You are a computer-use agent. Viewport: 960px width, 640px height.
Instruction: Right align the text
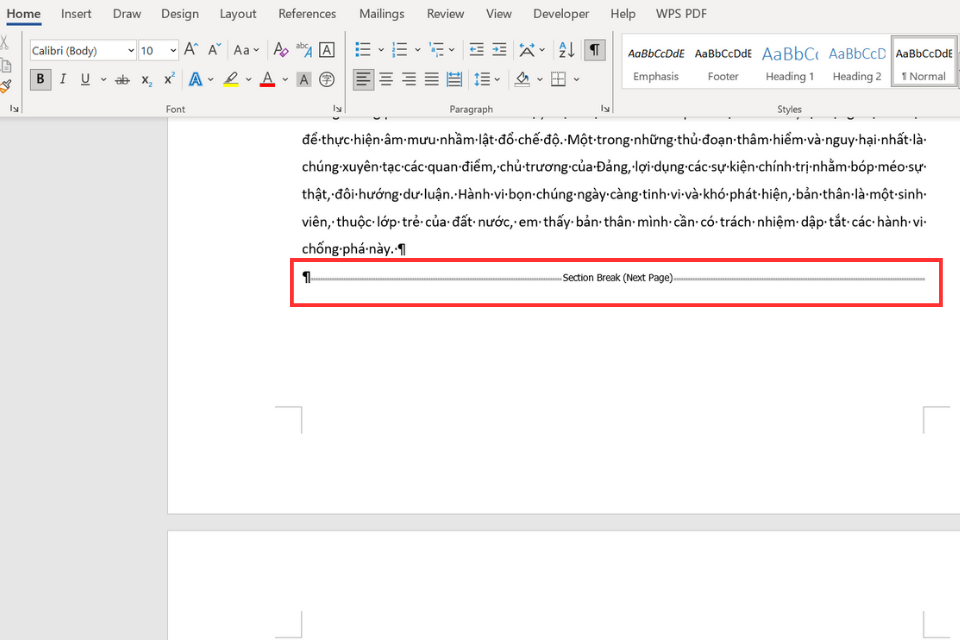[x=408, y=79]
